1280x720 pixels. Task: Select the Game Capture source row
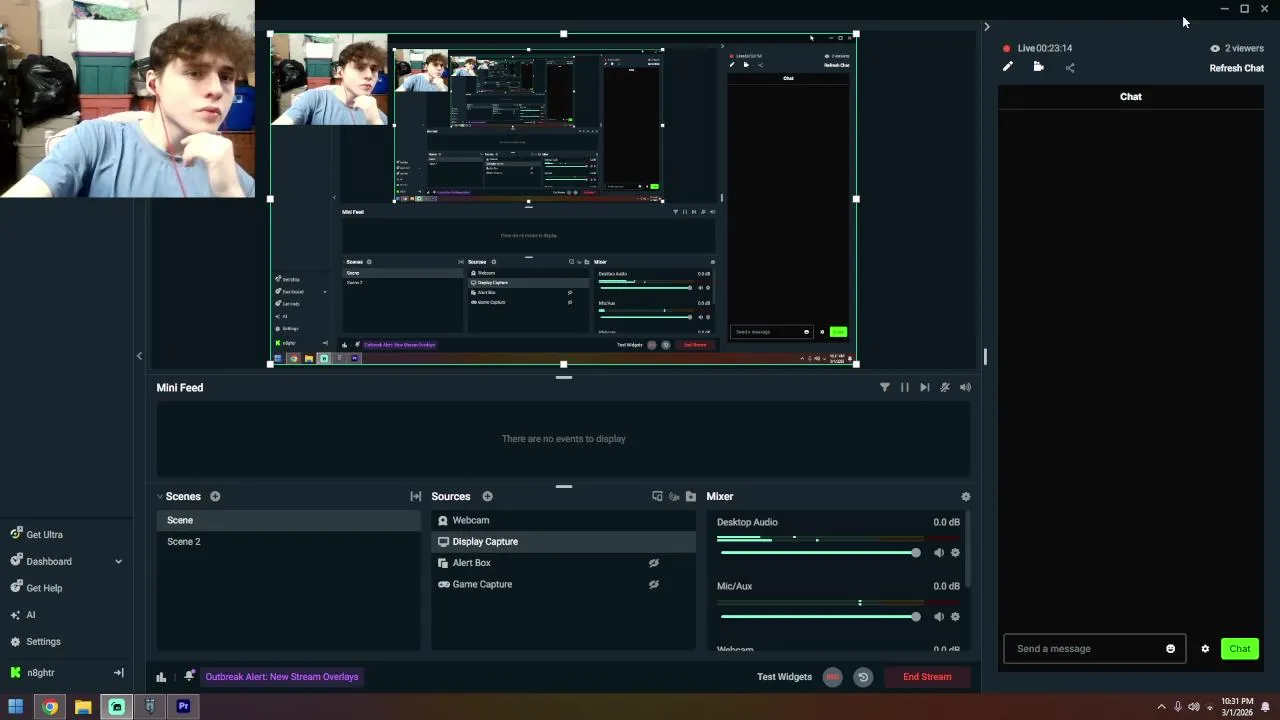(564, 584)
